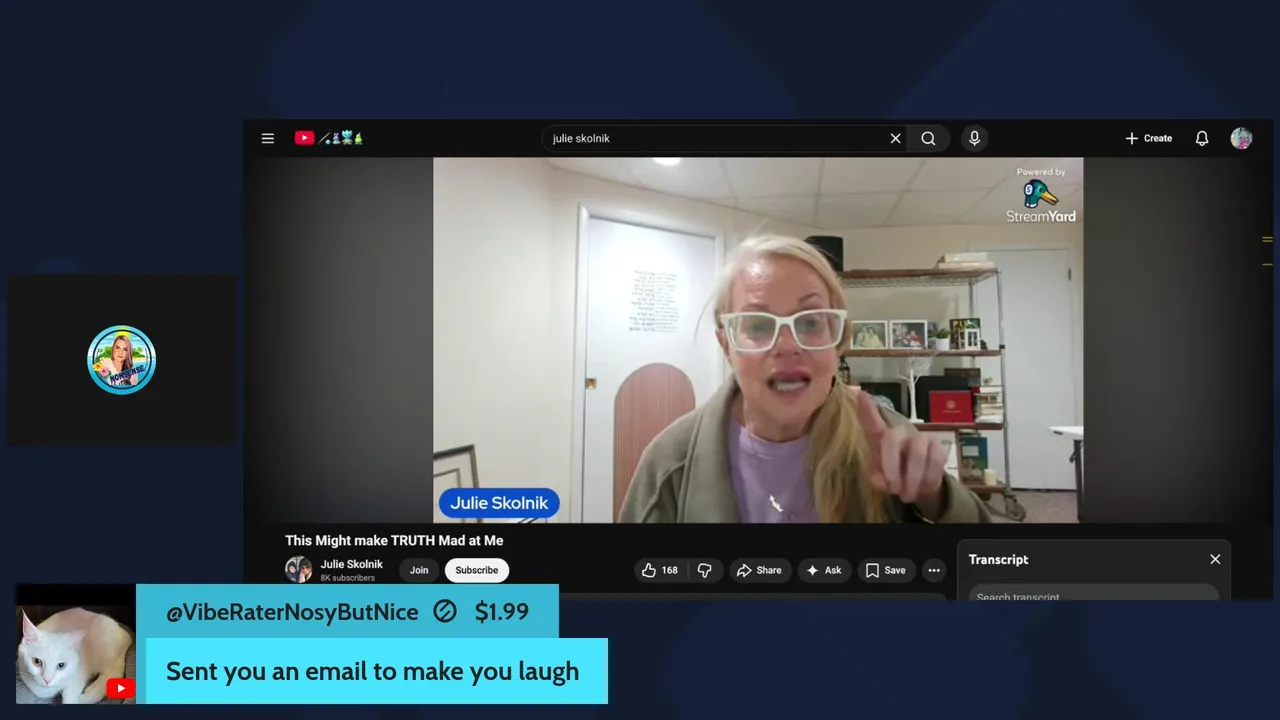Image resolution: width=1280 pixels, height=720 pixels.
Task: Like the video with 168 likes
Action: click(x=660, y=570)
